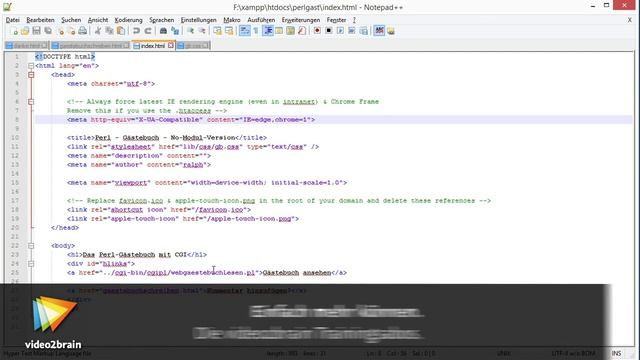640x360 pixels.
Task: Click the title tag line 10 text
Action: 167,138
